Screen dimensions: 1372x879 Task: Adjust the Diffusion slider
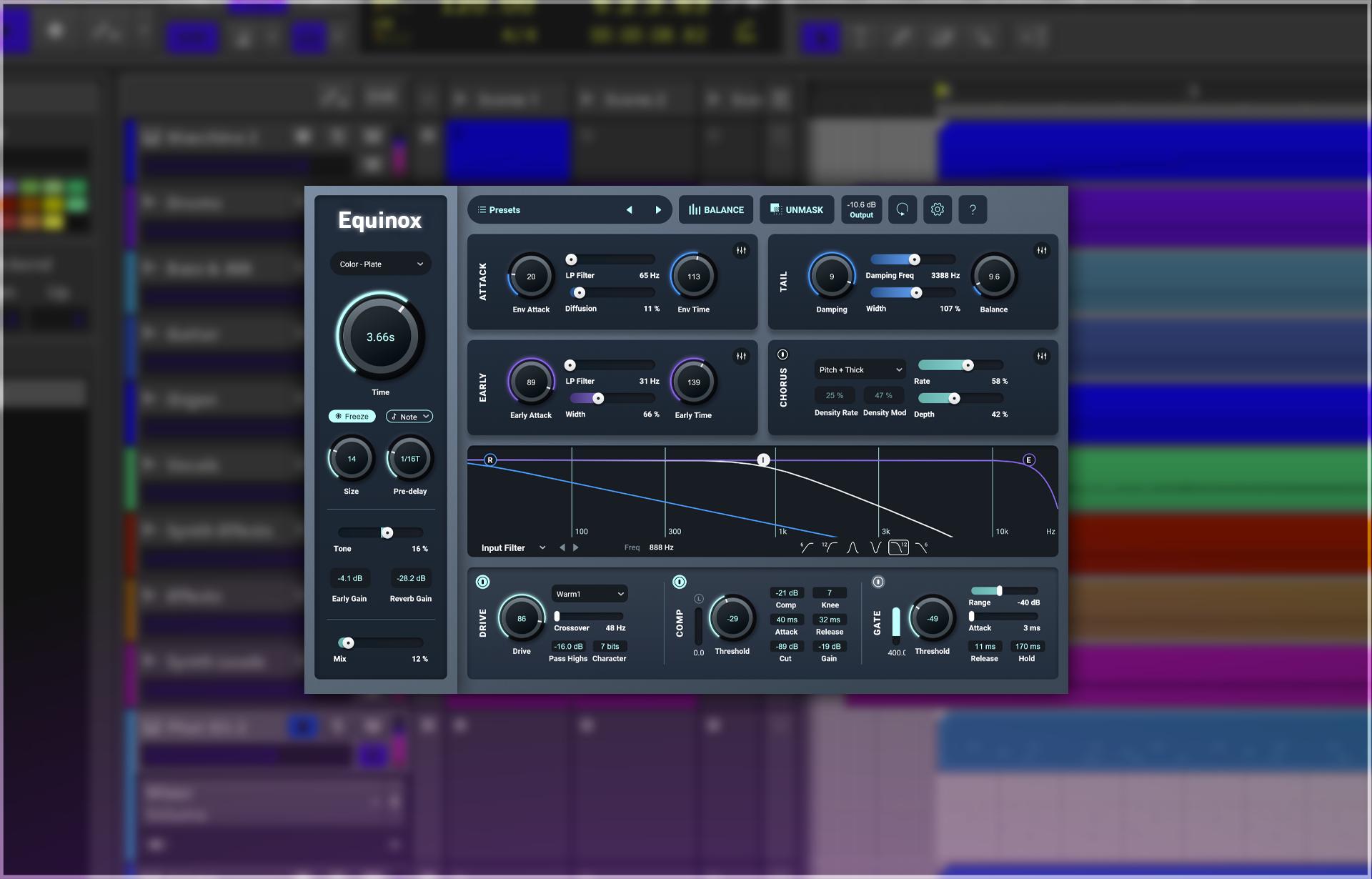[x=612, y=292]
